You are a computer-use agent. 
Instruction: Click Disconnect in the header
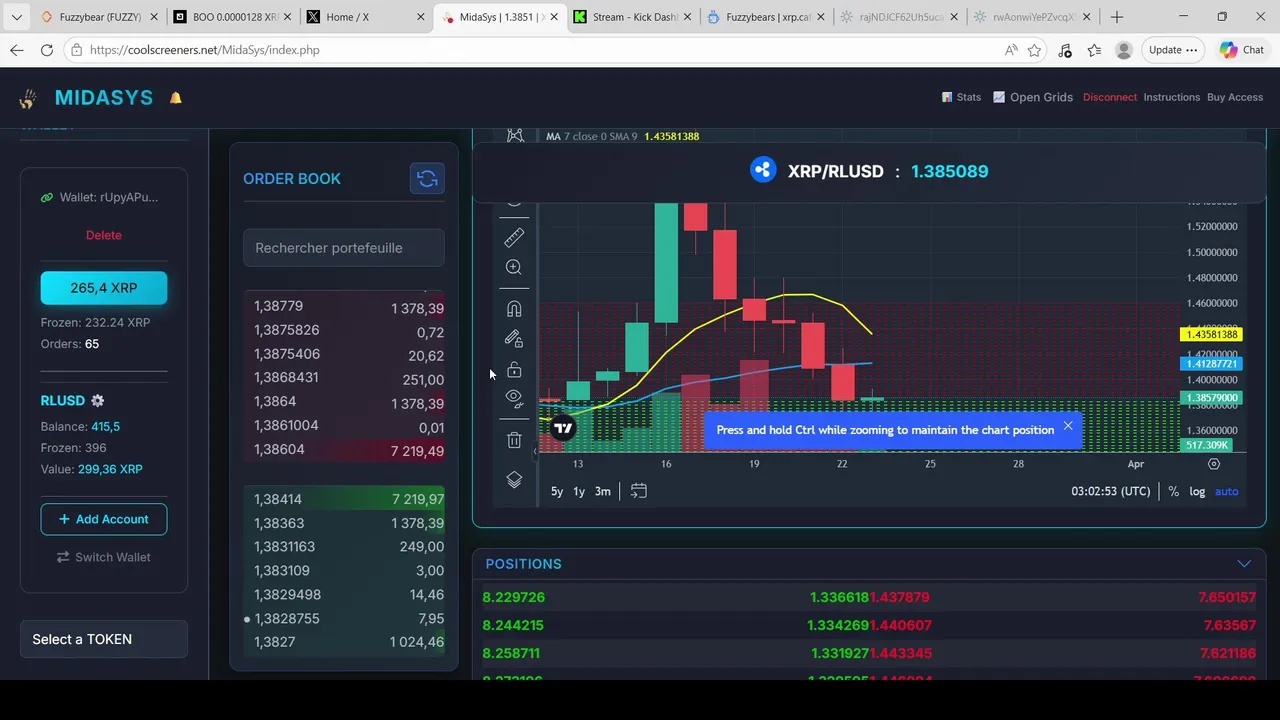pos(1110,97)
